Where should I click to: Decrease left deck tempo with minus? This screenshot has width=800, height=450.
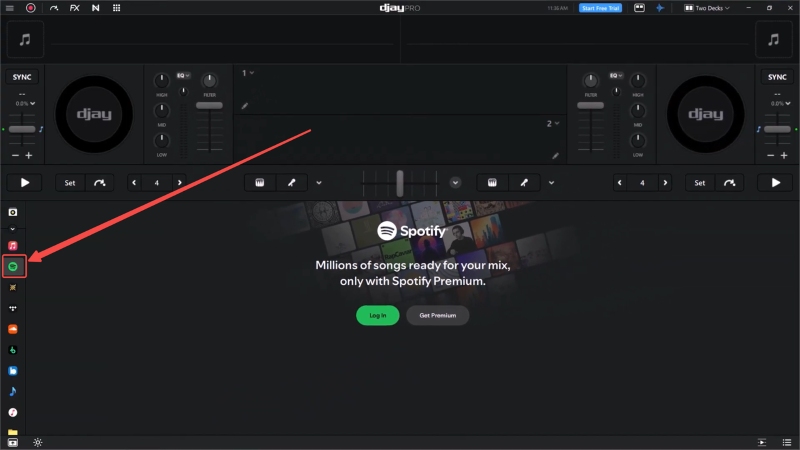click(x=15, y=155)
